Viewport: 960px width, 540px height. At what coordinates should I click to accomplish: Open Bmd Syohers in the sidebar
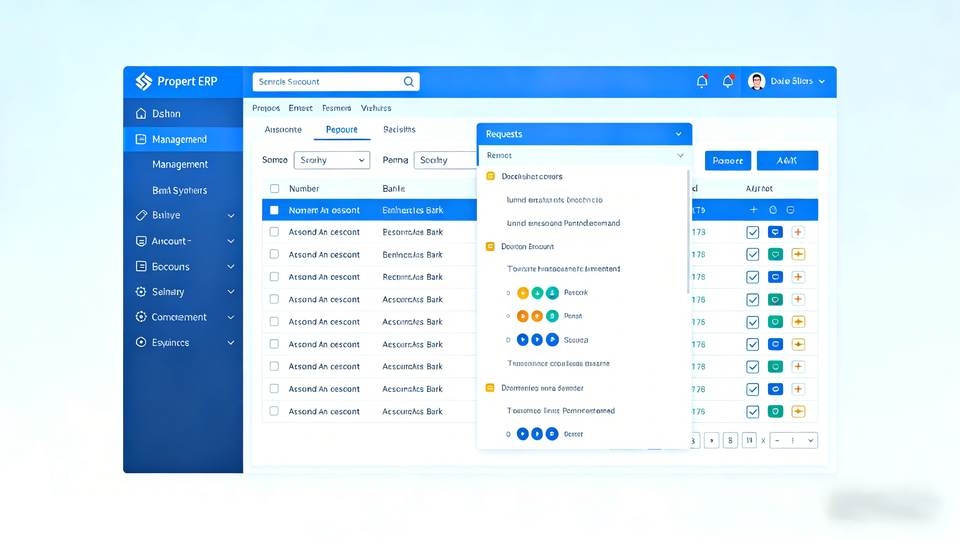tap(179, 190)
